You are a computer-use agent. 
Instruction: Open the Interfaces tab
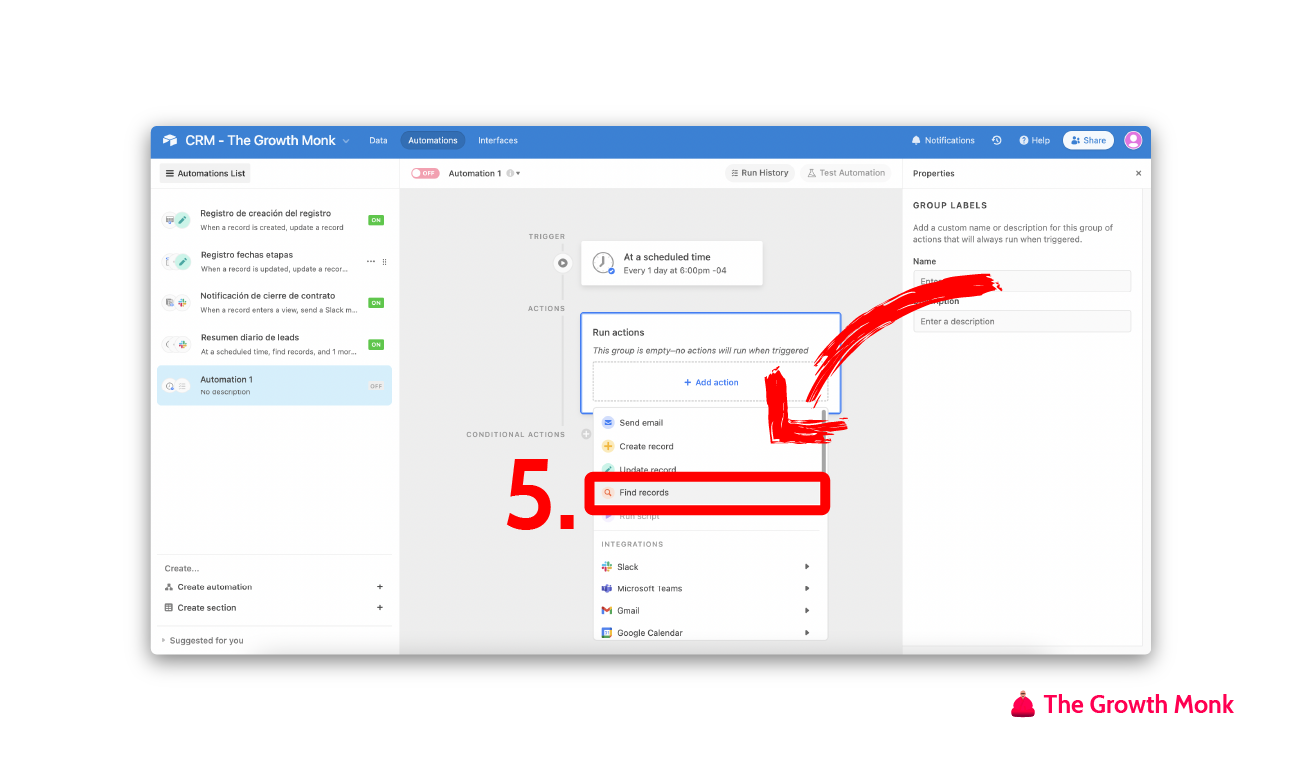click(x=498, y=140)
